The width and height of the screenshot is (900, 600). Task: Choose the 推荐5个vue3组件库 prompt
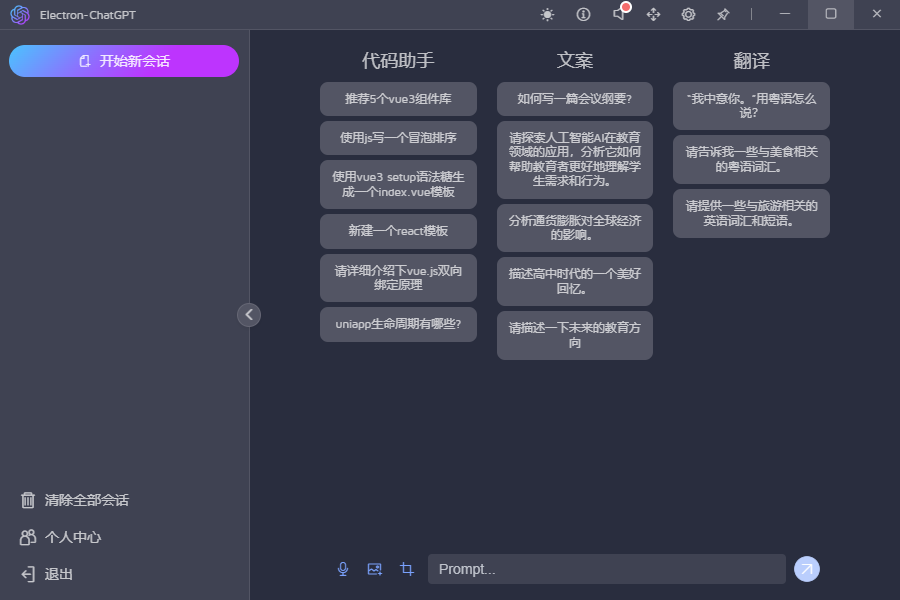[x=398, y=99]
